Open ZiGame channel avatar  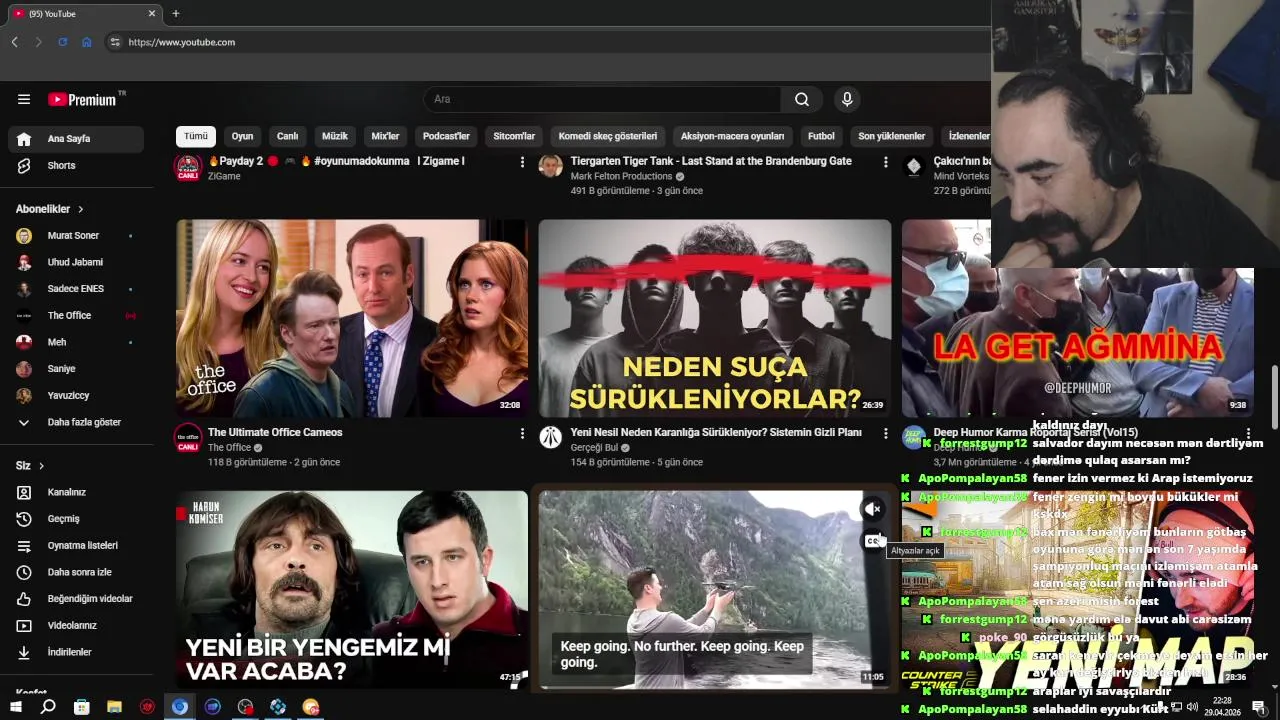(x=188, y=167)
